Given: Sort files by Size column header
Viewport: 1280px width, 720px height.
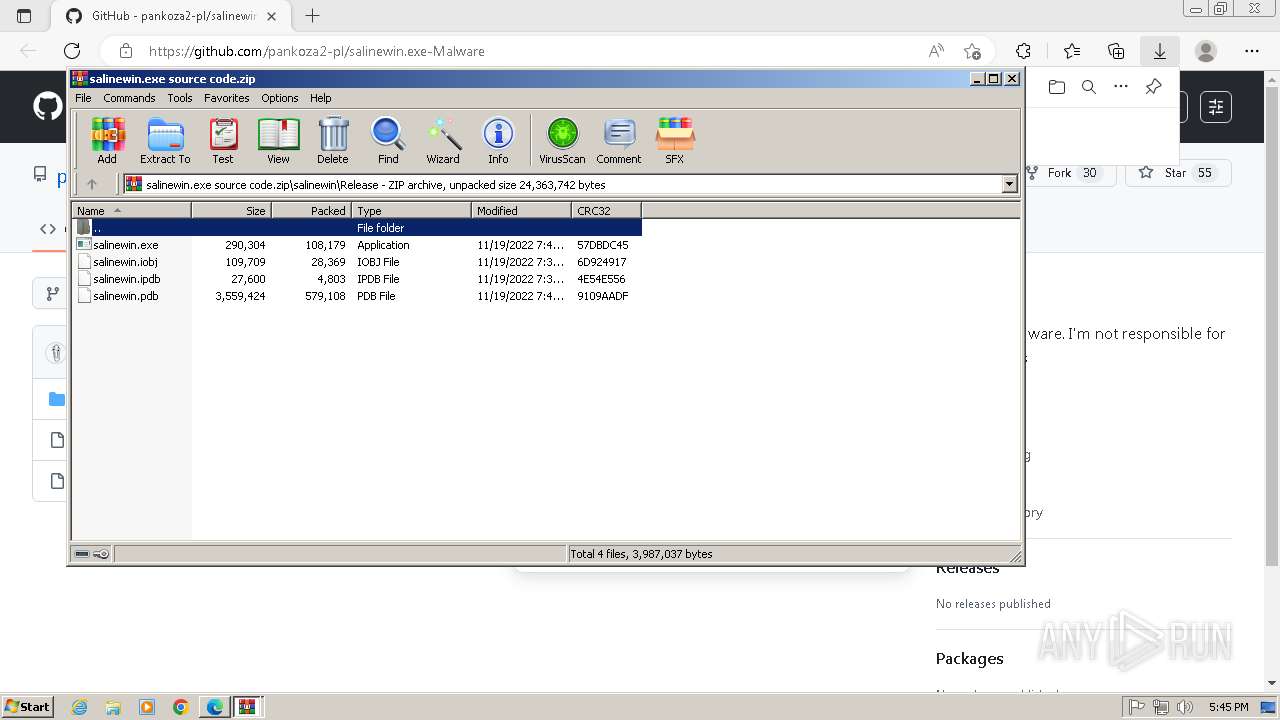Looking at the screenshot, I should [231, 210].
